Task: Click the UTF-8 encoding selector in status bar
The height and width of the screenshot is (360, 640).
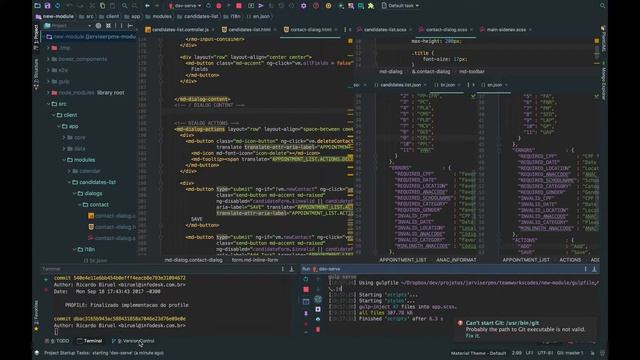Action: [545, 353]
